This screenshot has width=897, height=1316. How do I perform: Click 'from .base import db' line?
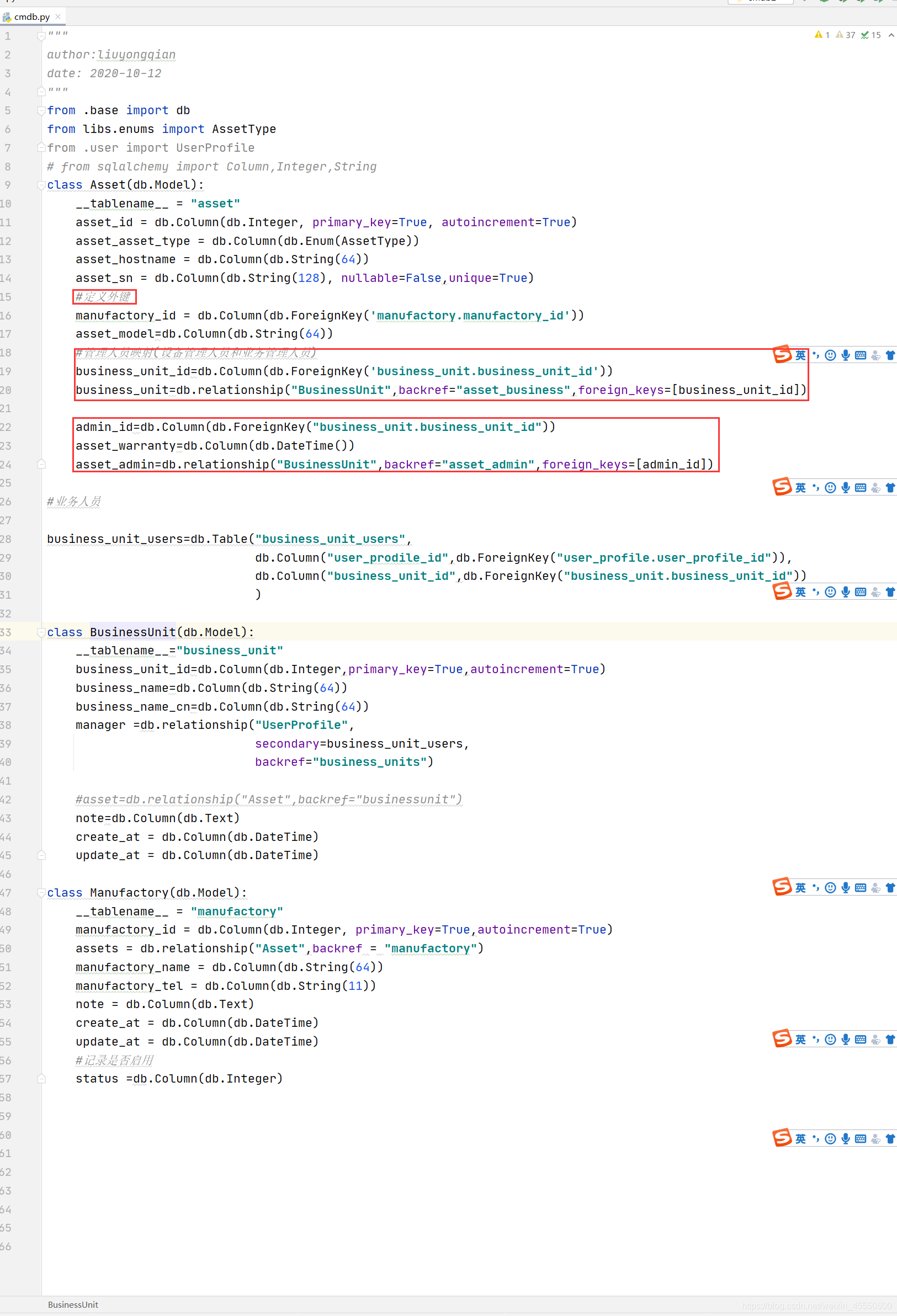119,110
